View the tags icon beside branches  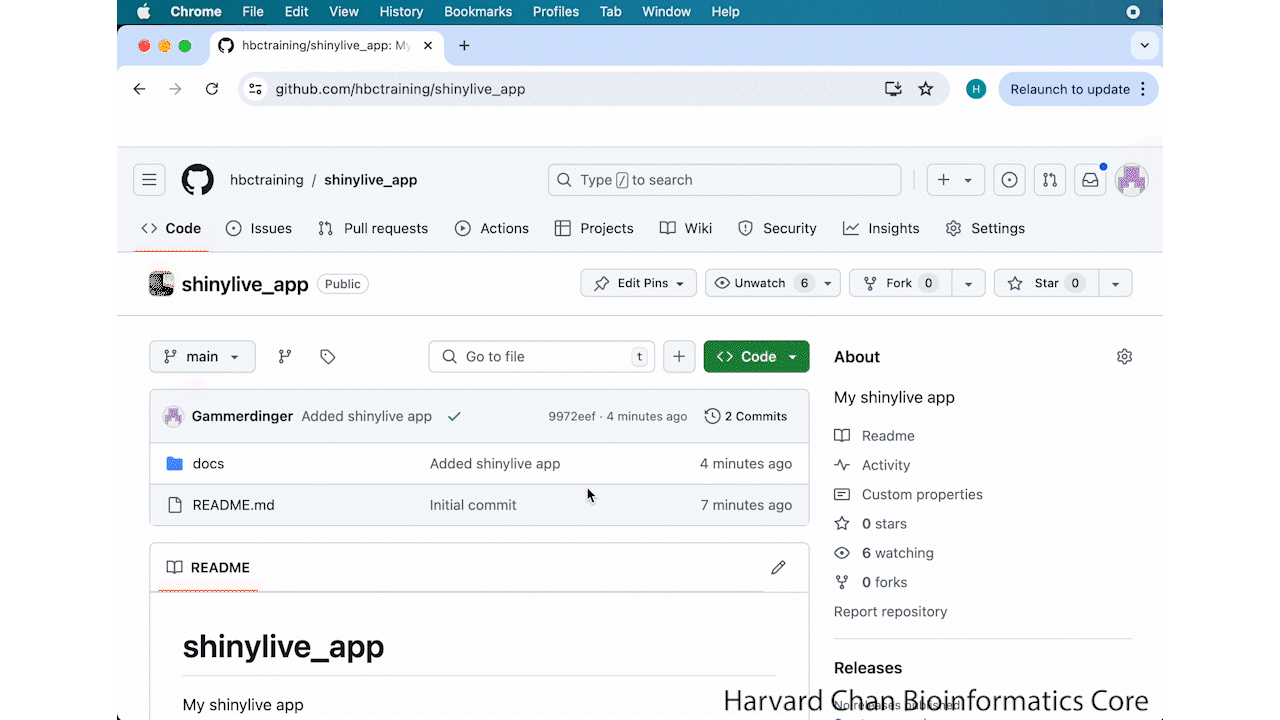(327, 357)
